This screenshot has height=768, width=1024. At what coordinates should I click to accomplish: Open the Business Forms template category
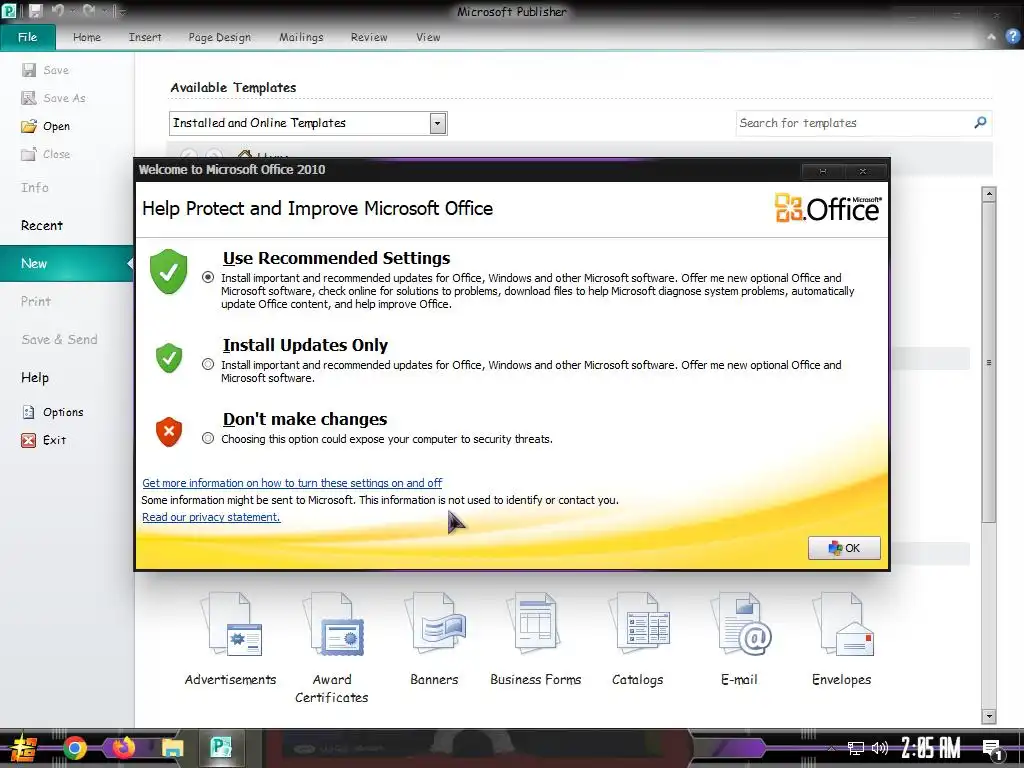click(536, 639)
